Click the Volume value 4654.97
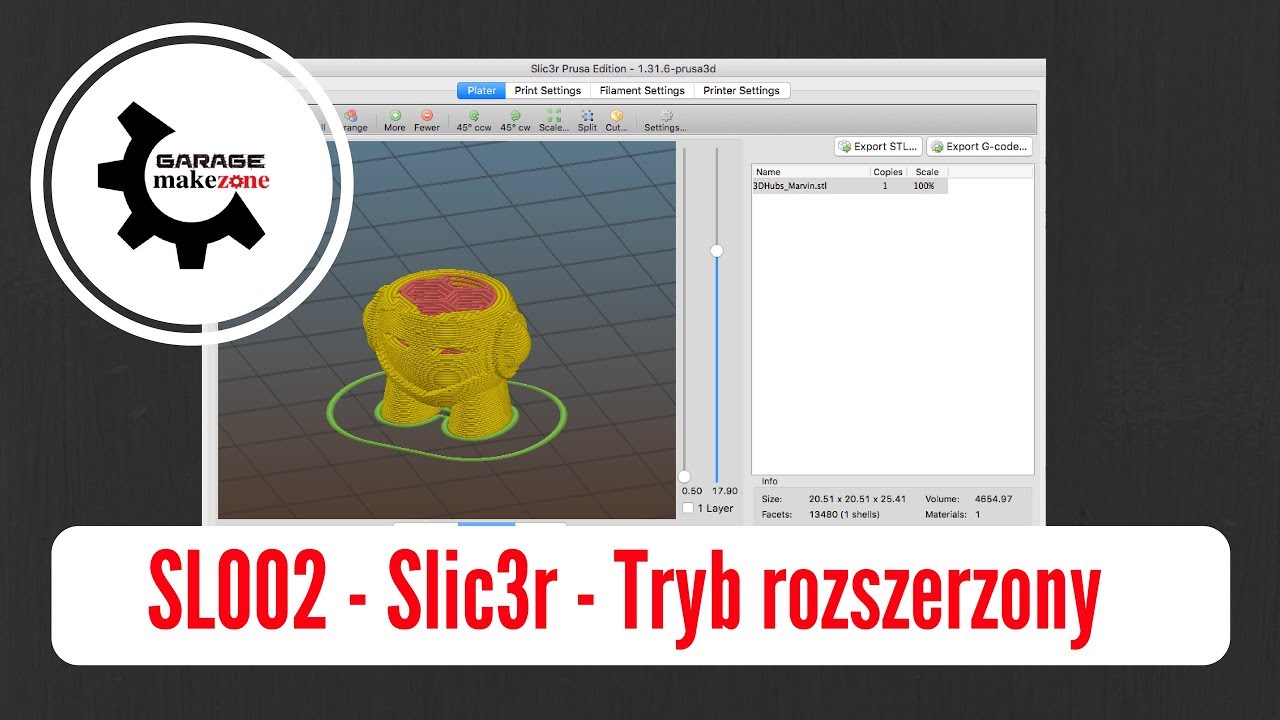 tap(993, 498)
